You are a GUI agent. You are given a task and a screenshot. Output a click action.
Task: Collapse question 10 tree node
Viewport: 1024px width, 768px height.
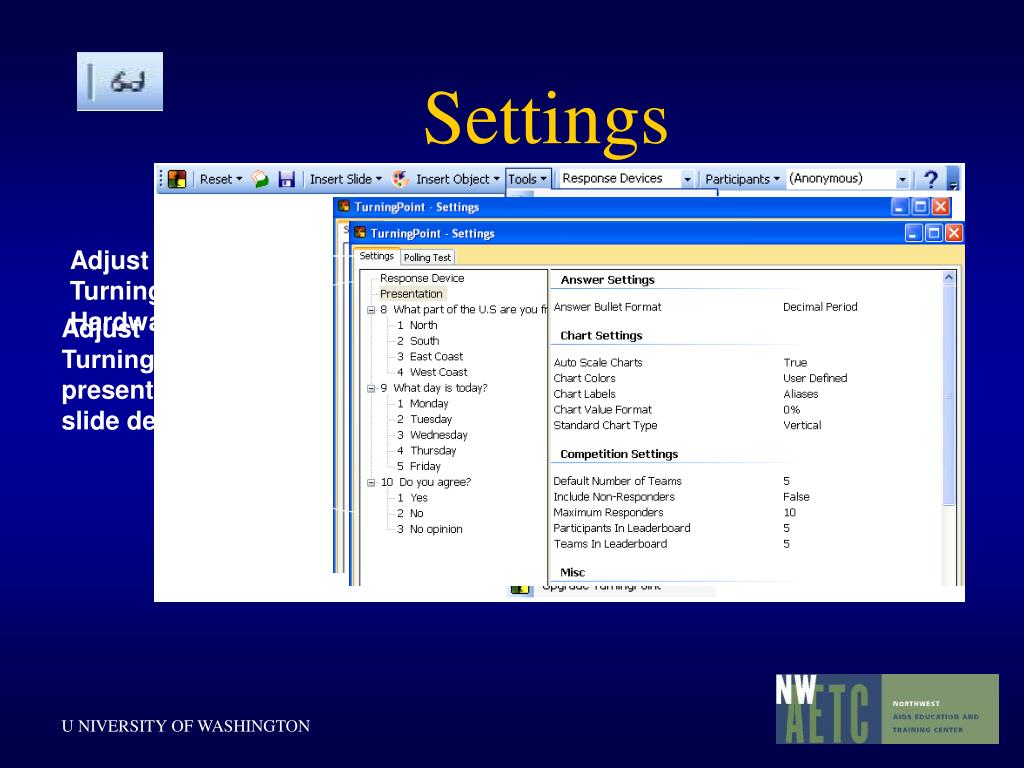click(x=371, y=483)
